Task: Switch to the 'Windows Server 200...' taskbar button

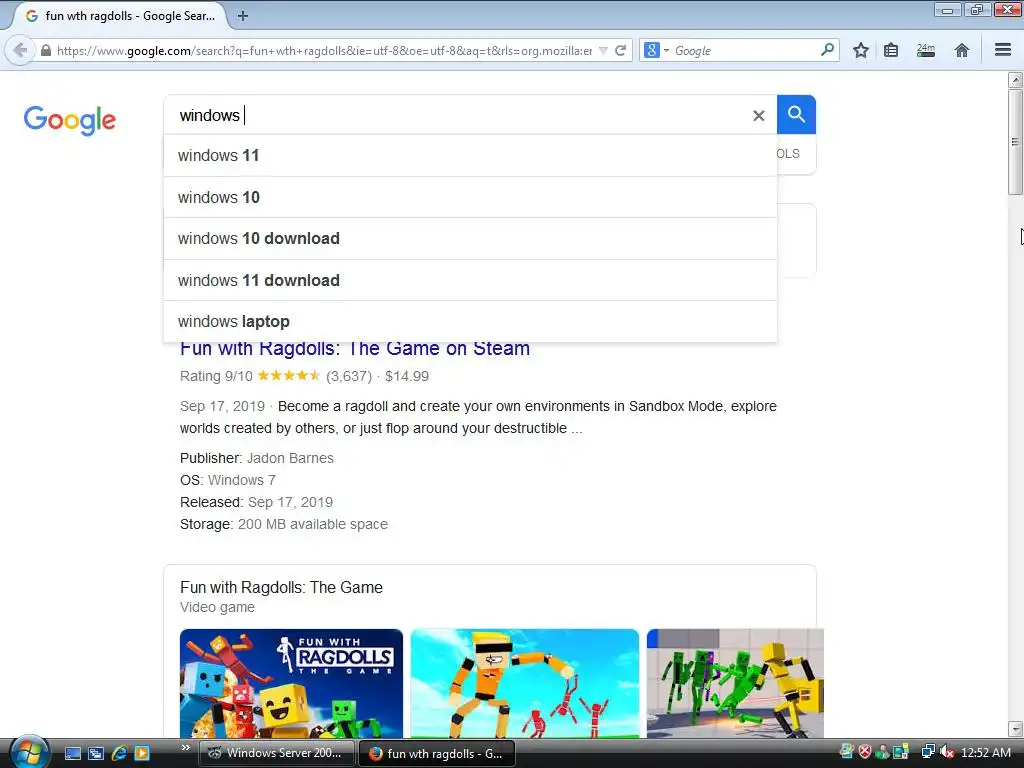Action: [276, 753]
